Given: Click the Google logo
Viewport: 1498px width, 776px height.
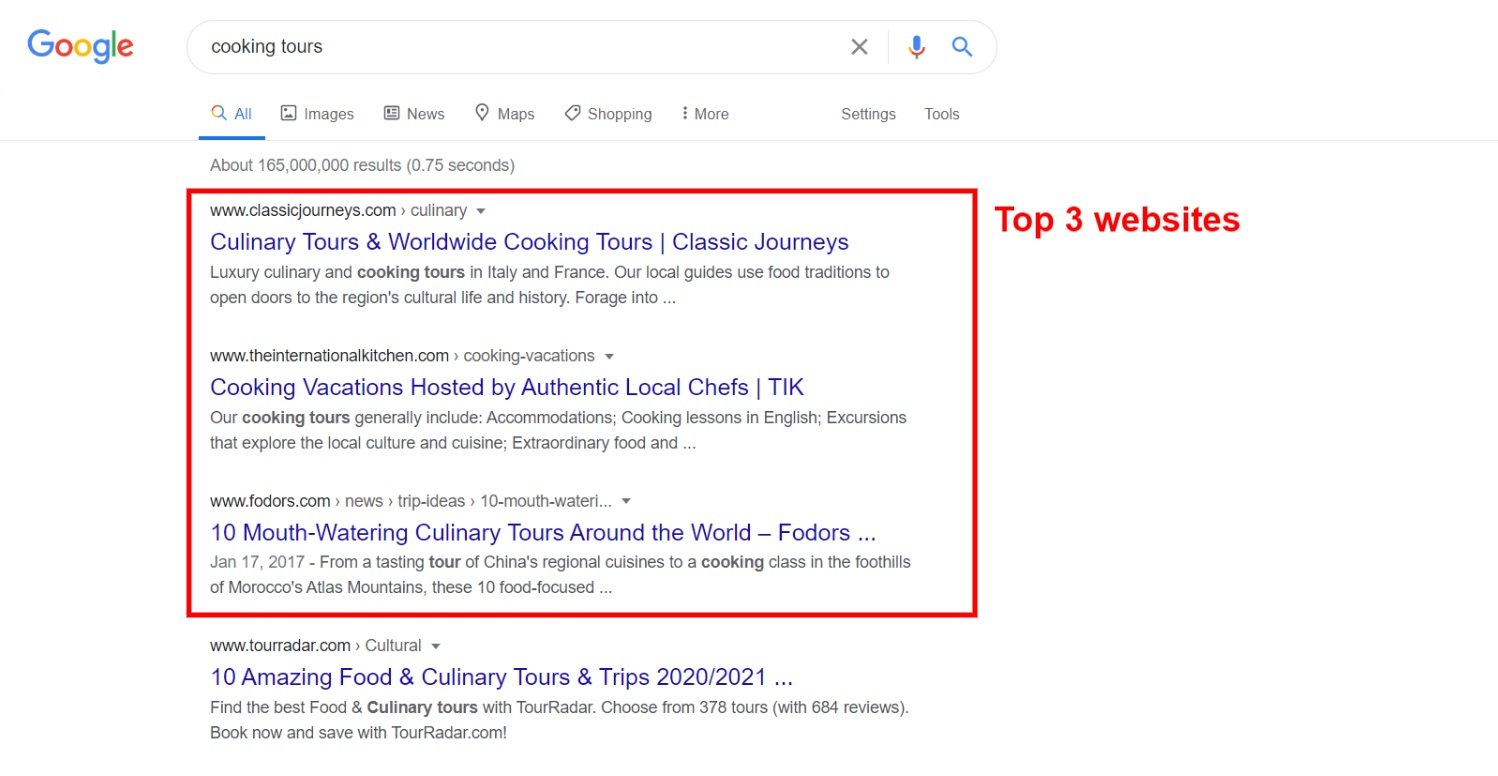Looking at the screenshot, I should click(80, 47).
